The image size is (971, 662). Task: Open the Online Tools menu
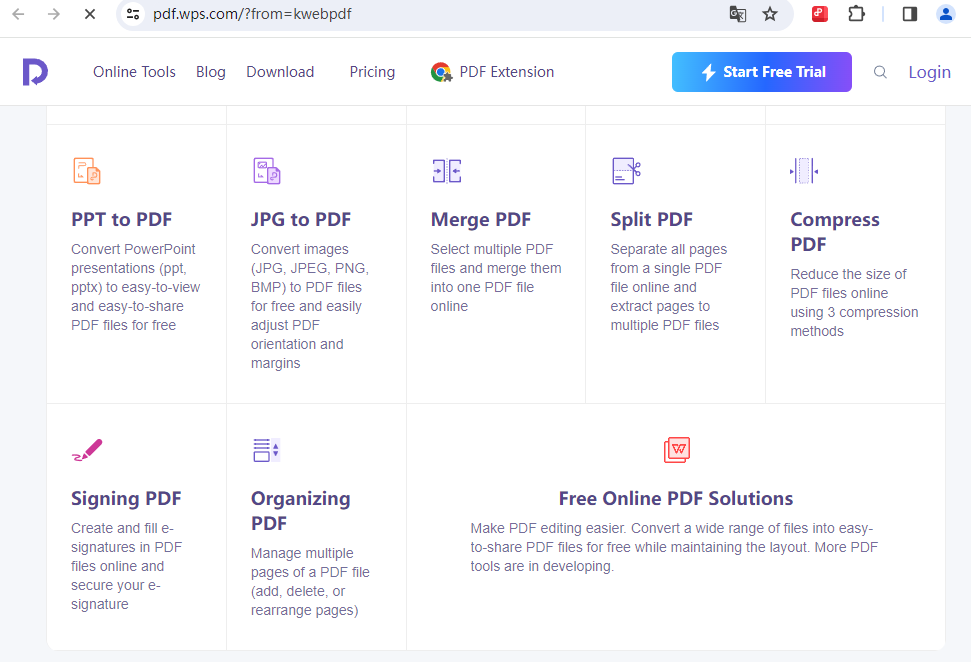(134, 72)
